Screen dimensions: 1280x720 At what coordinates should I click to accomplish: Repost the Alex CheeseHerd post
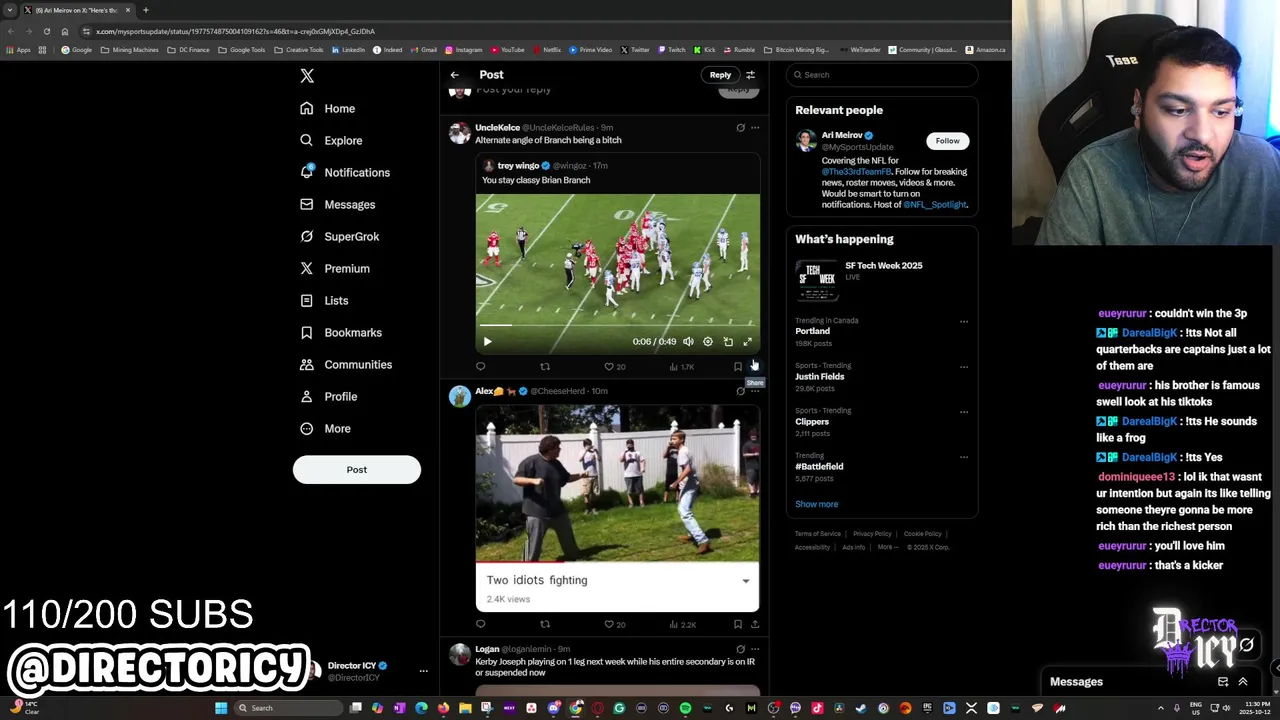[545, 625]
